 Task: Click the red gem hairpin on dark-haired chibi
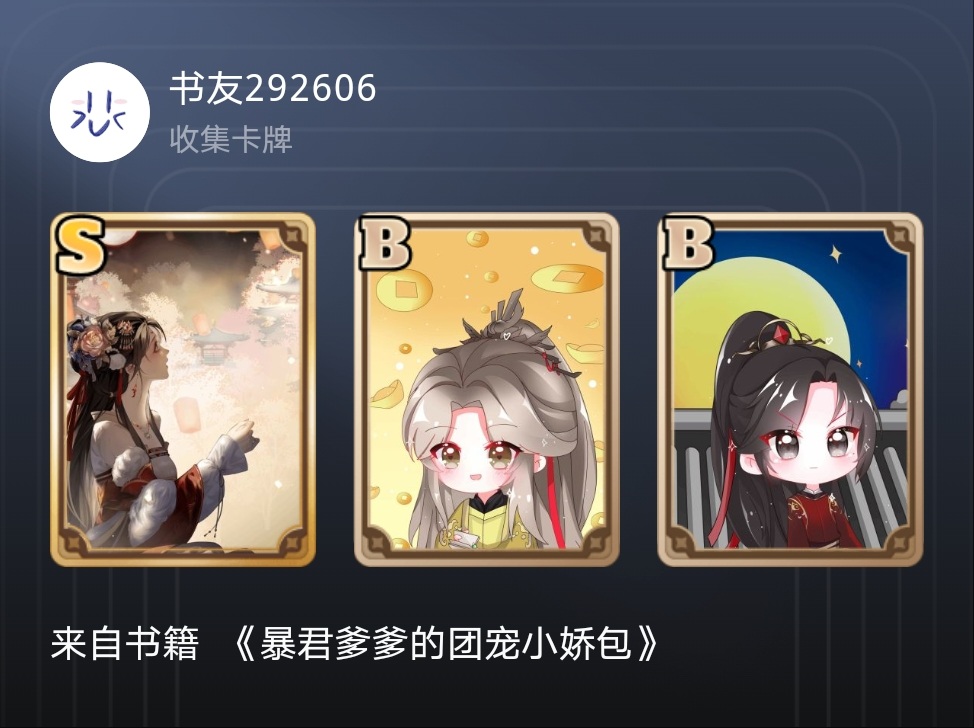click(x=780, y=335)
